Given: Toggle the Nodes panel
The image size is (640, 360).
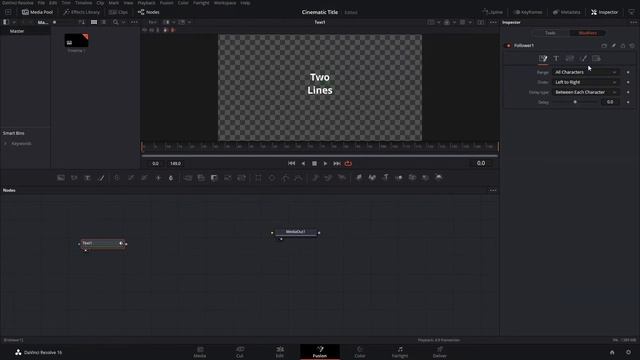Looking at the screenshot, I should [x=149, y=12].
